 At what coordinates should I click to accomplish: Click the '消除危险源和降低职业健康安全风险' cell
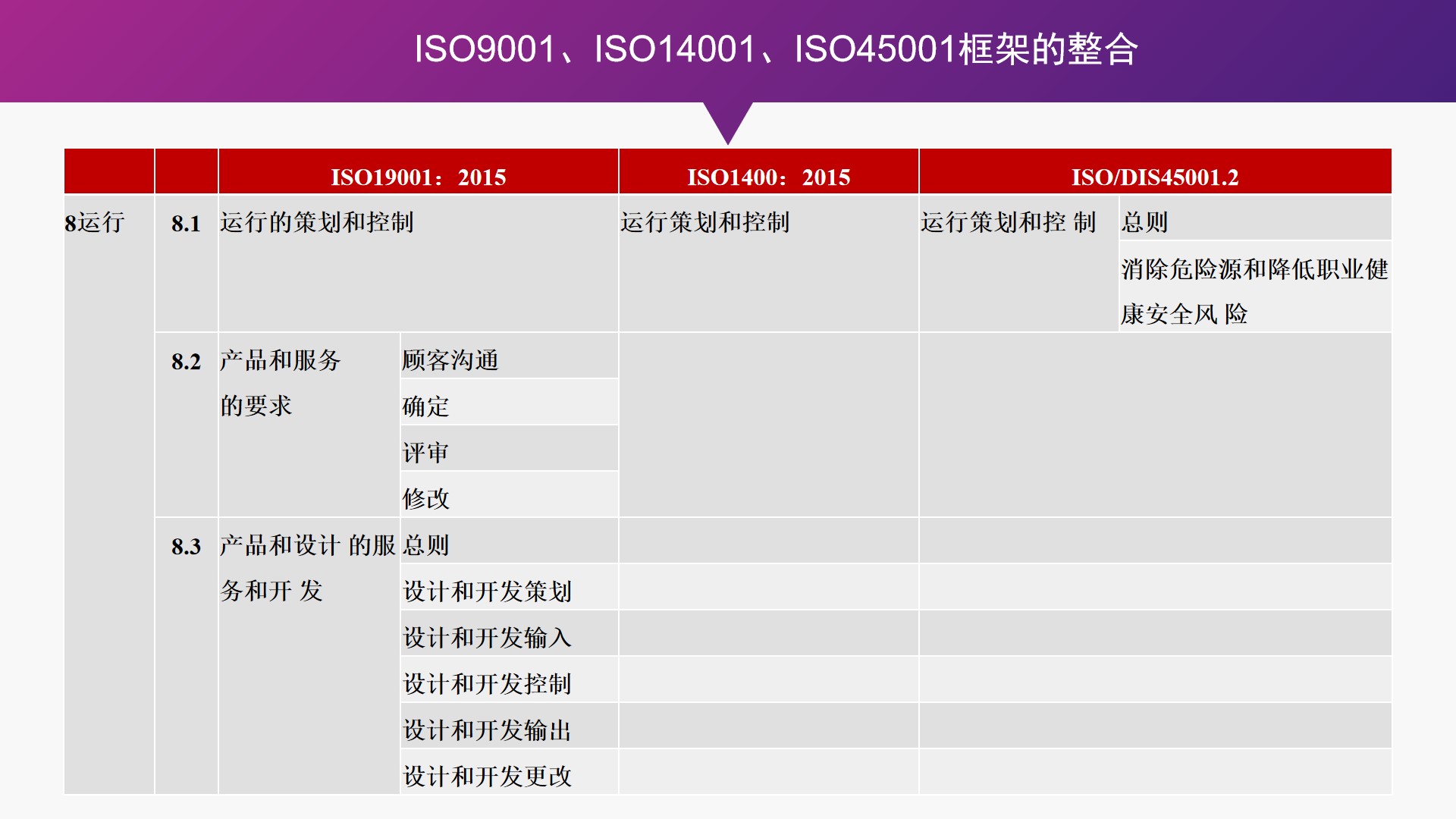[1256, 287]
